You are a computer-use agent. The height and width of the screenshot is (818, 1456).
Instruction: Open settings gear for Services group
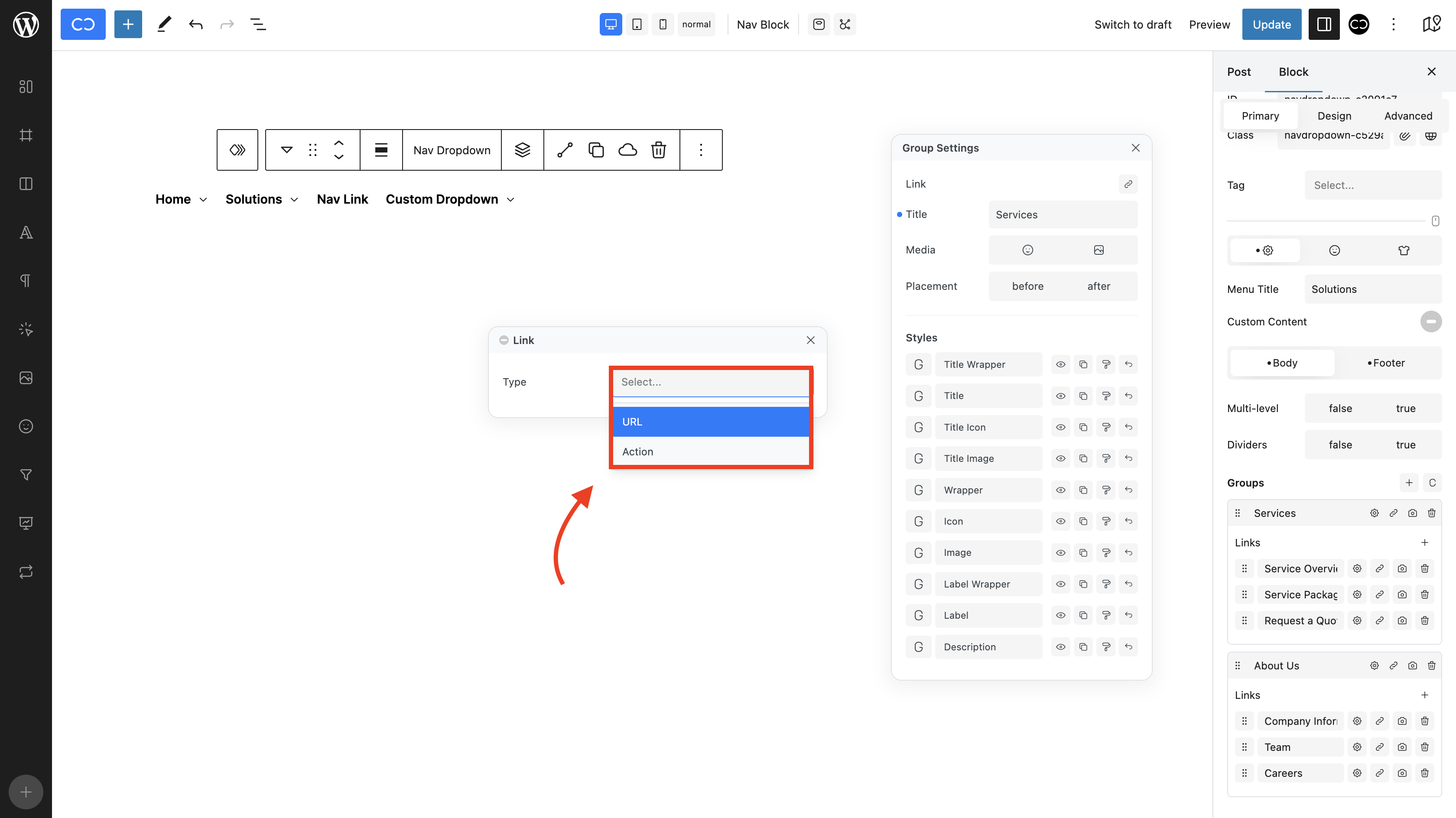pos(1374,513)
